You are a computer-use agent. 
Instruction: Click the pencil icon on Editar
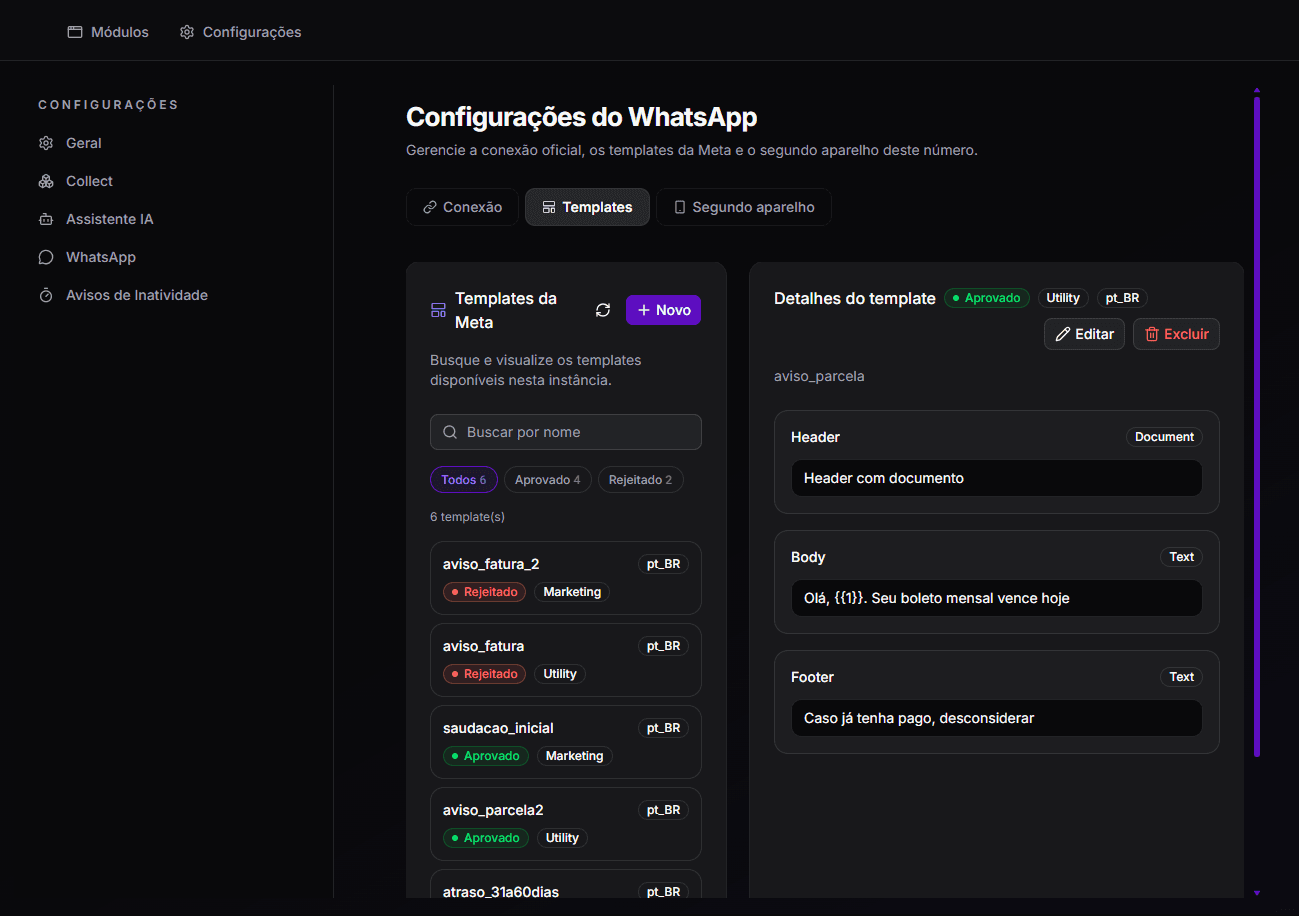coord(1063,334)
